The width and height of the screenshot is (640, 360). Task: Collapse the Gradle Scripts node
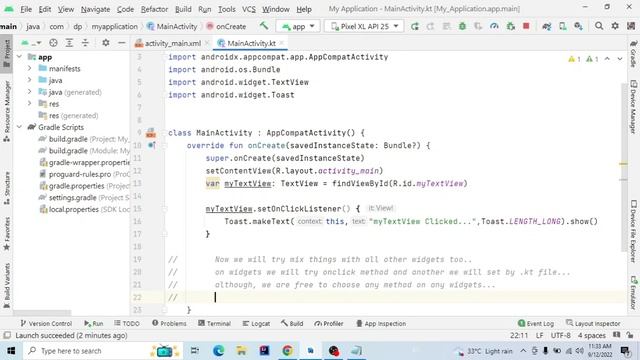point(20,127)
